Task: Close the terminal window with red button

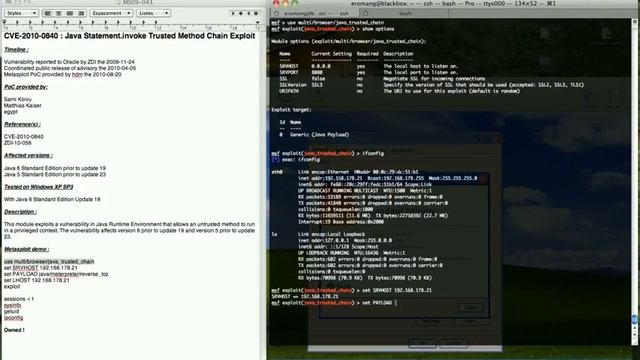Action: 276,3
